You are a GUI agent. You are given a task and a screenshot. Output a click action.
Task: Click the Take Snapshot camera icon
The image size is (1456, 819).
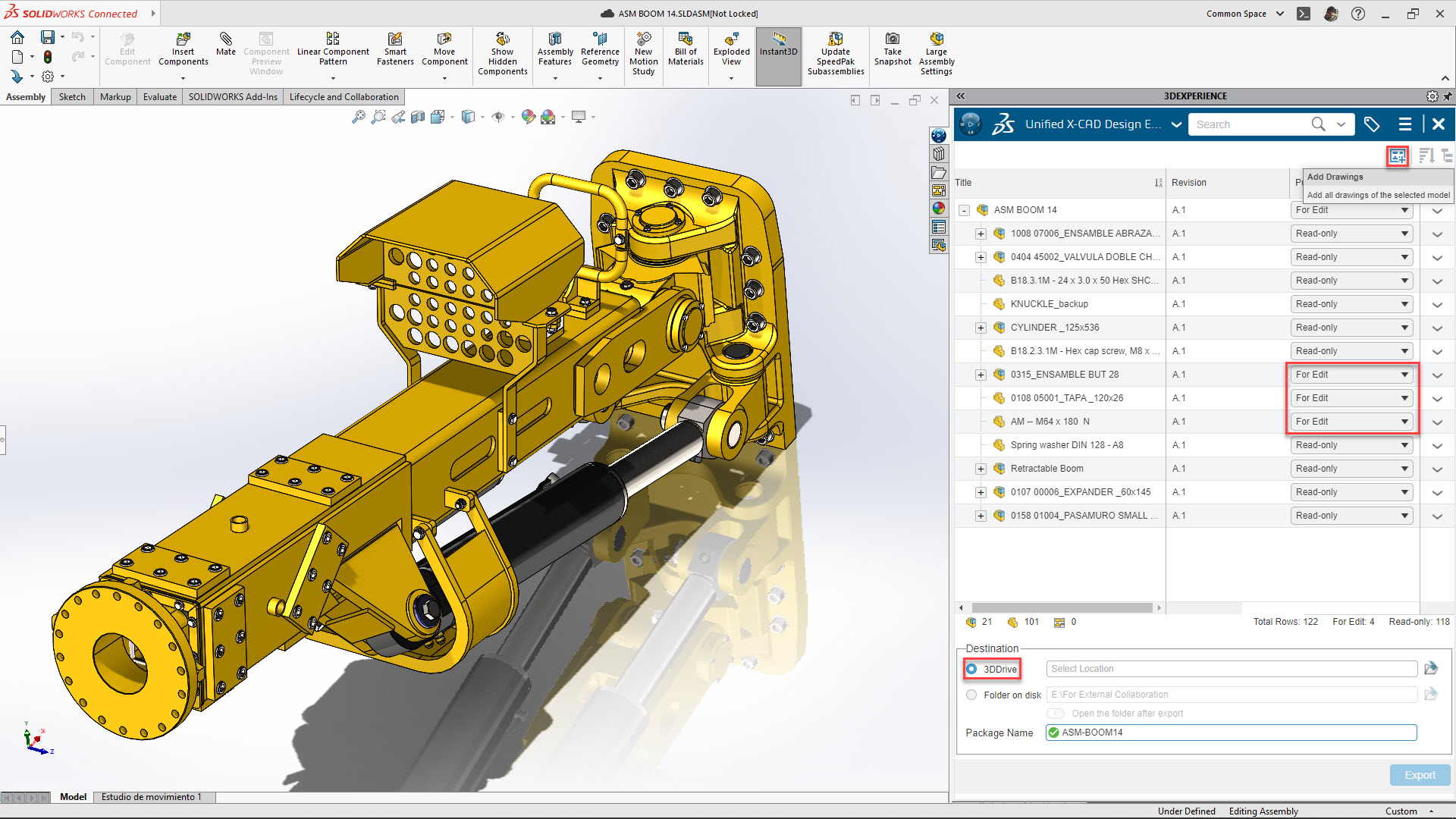(893, 39)
